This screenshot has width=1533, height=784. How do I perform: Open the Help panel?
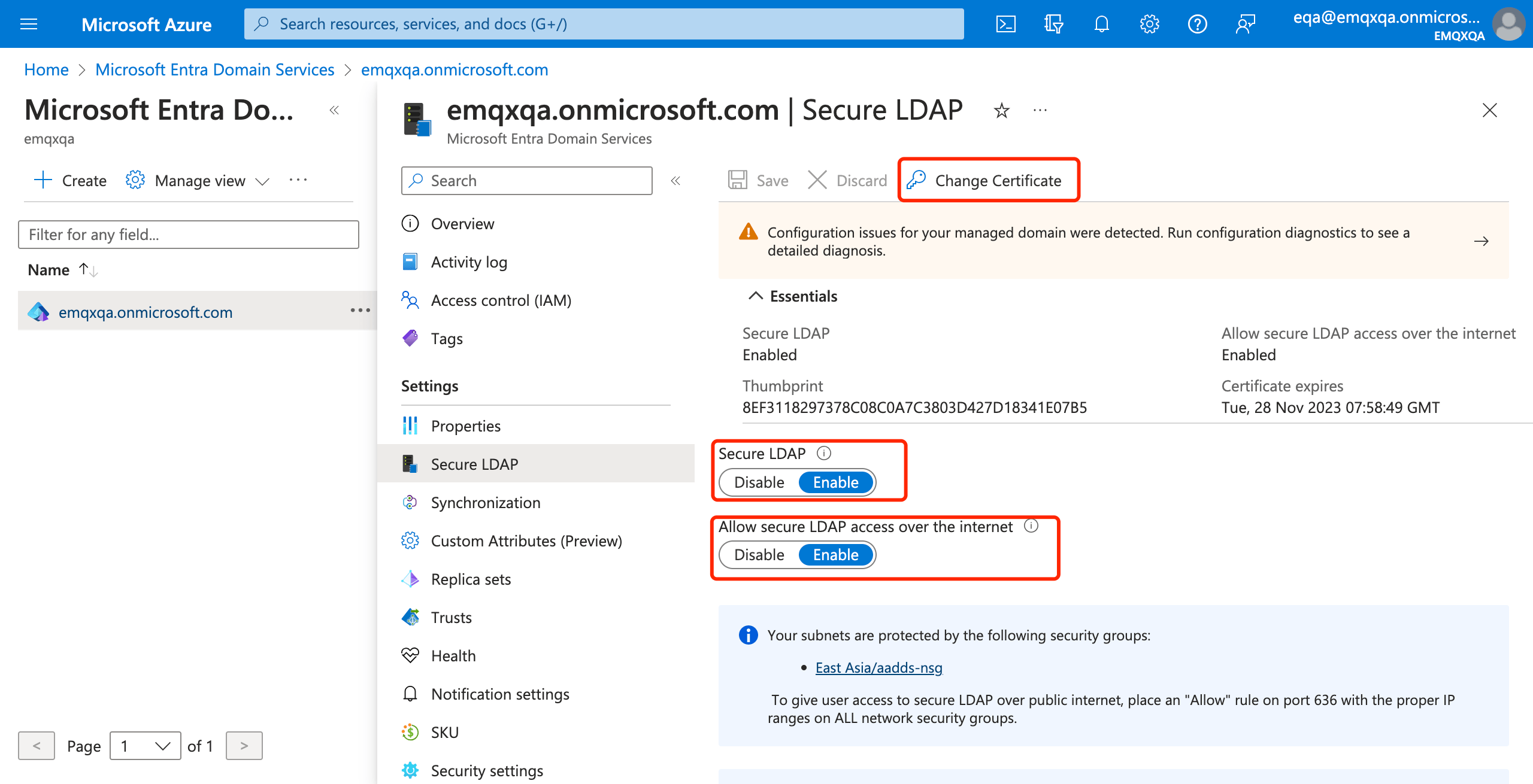[x=1197, y=24]
